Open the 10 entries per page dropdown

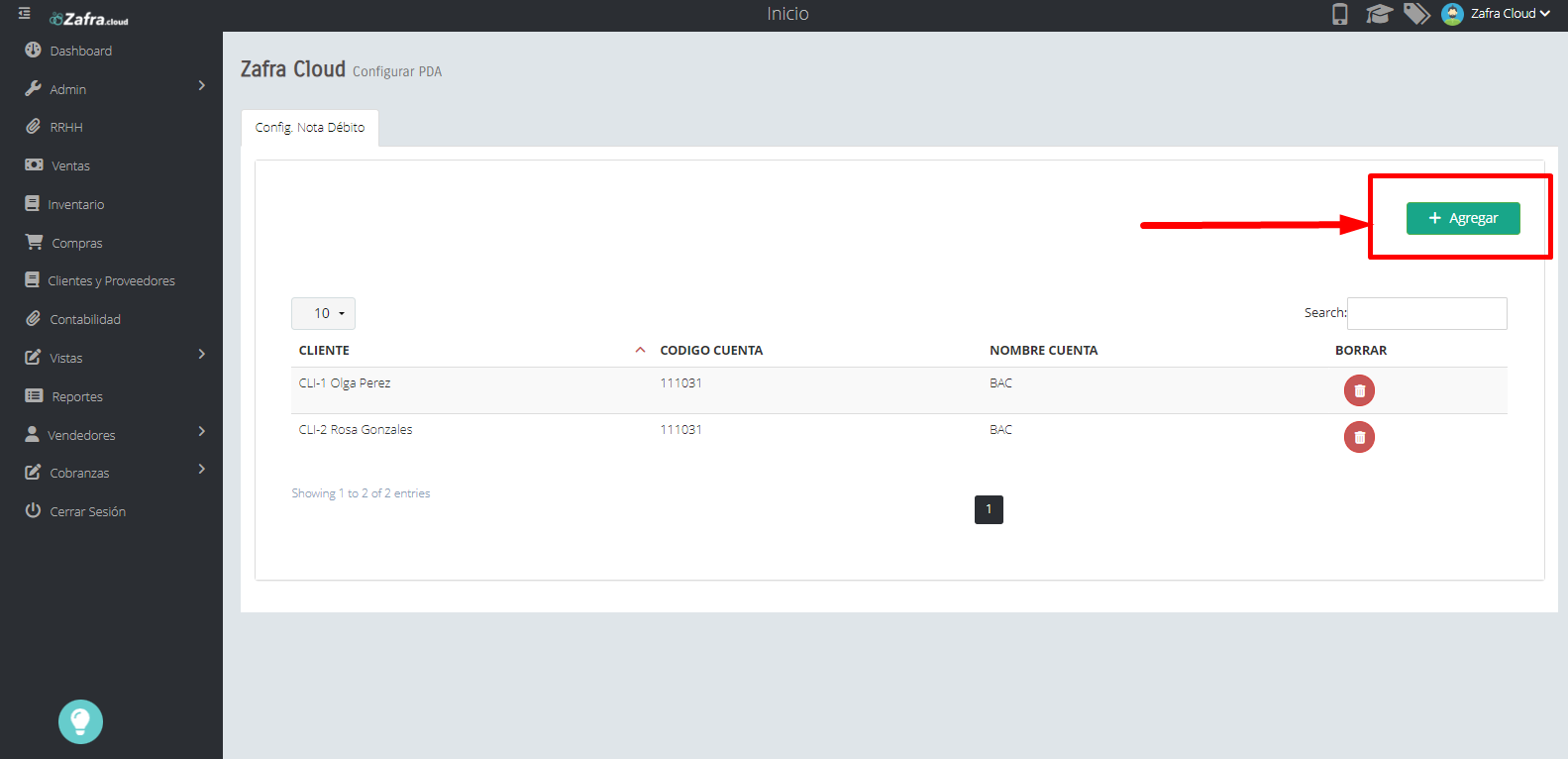click(323, 313)
